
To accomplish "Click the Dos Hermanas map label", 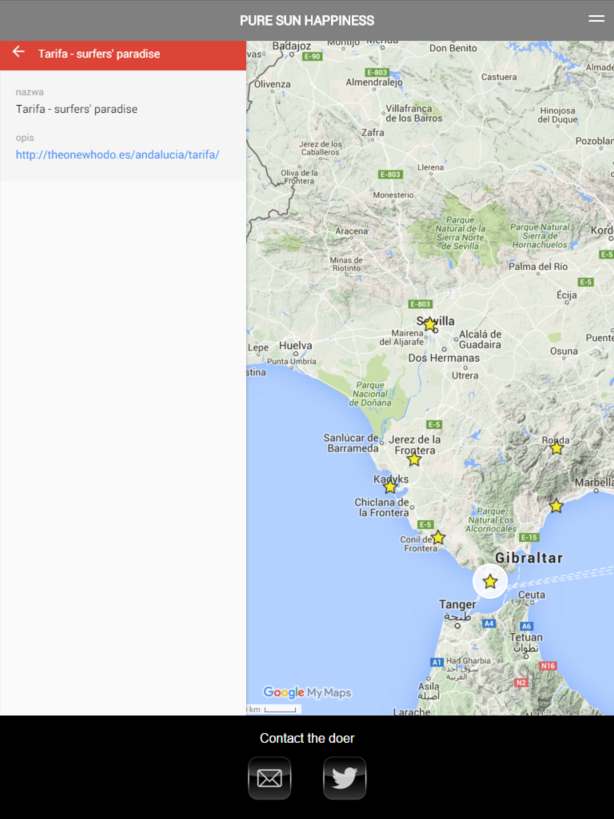I will point(444,358).
